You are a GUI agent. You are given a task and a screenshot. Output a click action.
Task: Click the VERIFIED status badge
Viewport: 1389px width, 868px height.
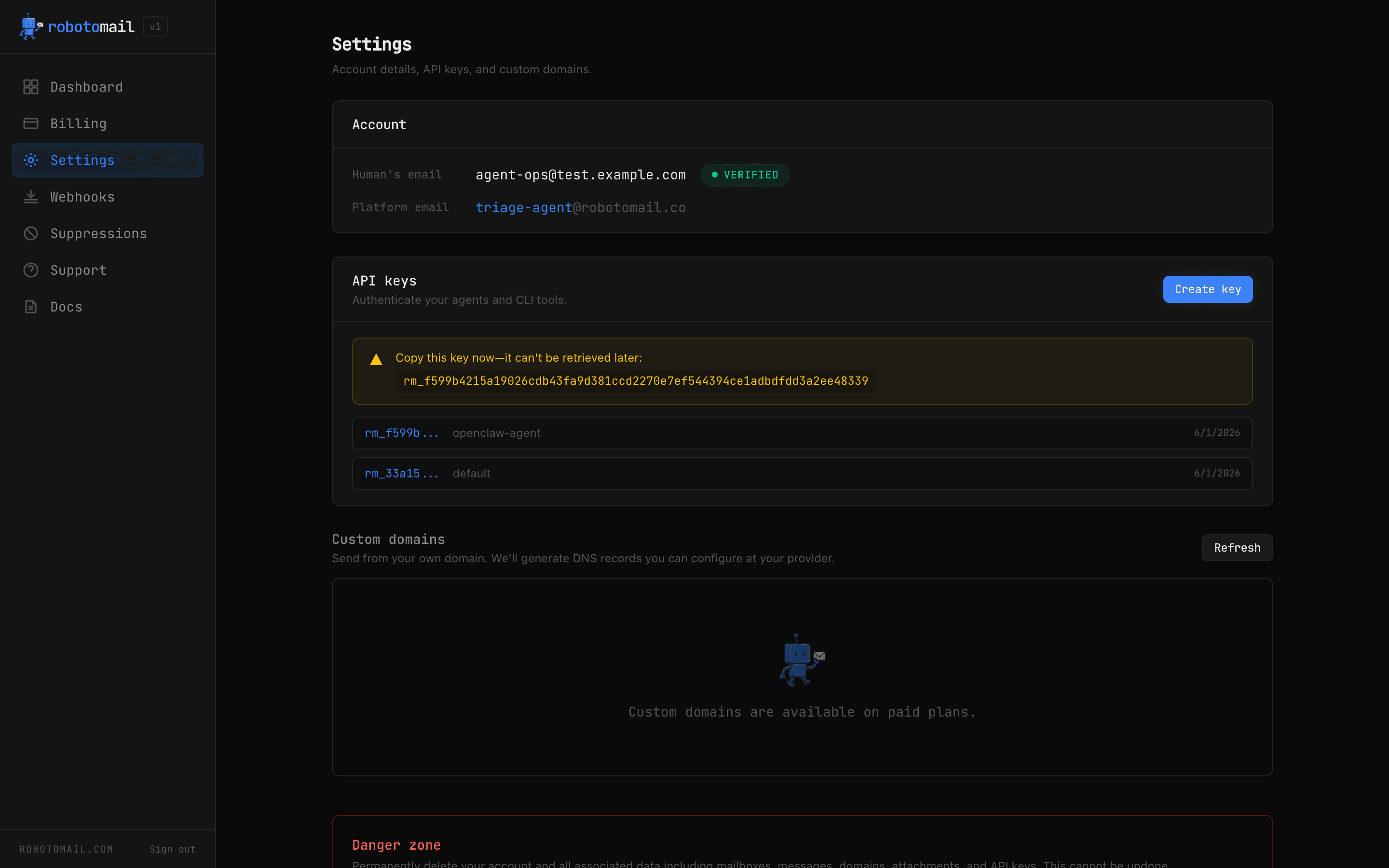point(745,175)
